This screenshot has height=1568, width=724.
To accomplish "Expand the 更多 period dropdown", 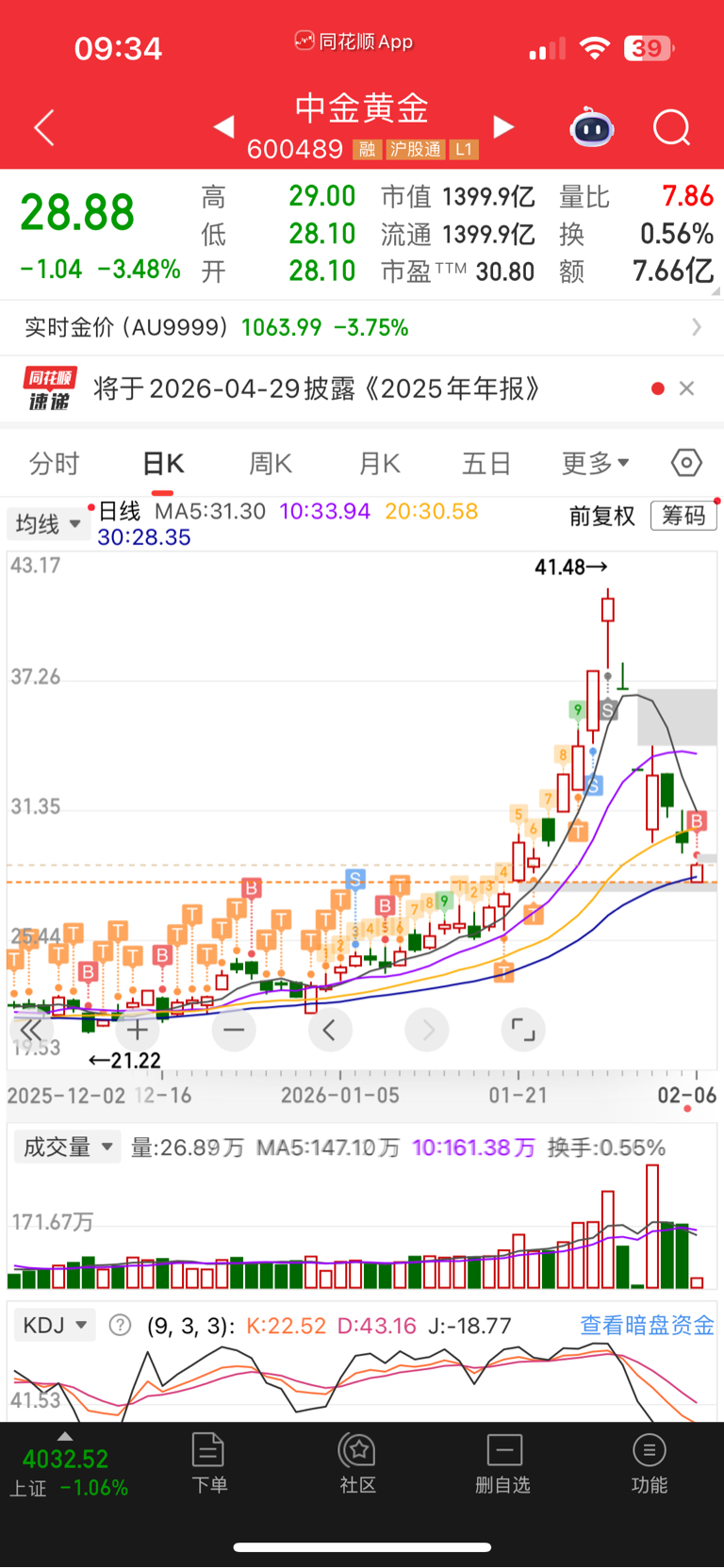I will click(x=596, y=463).
